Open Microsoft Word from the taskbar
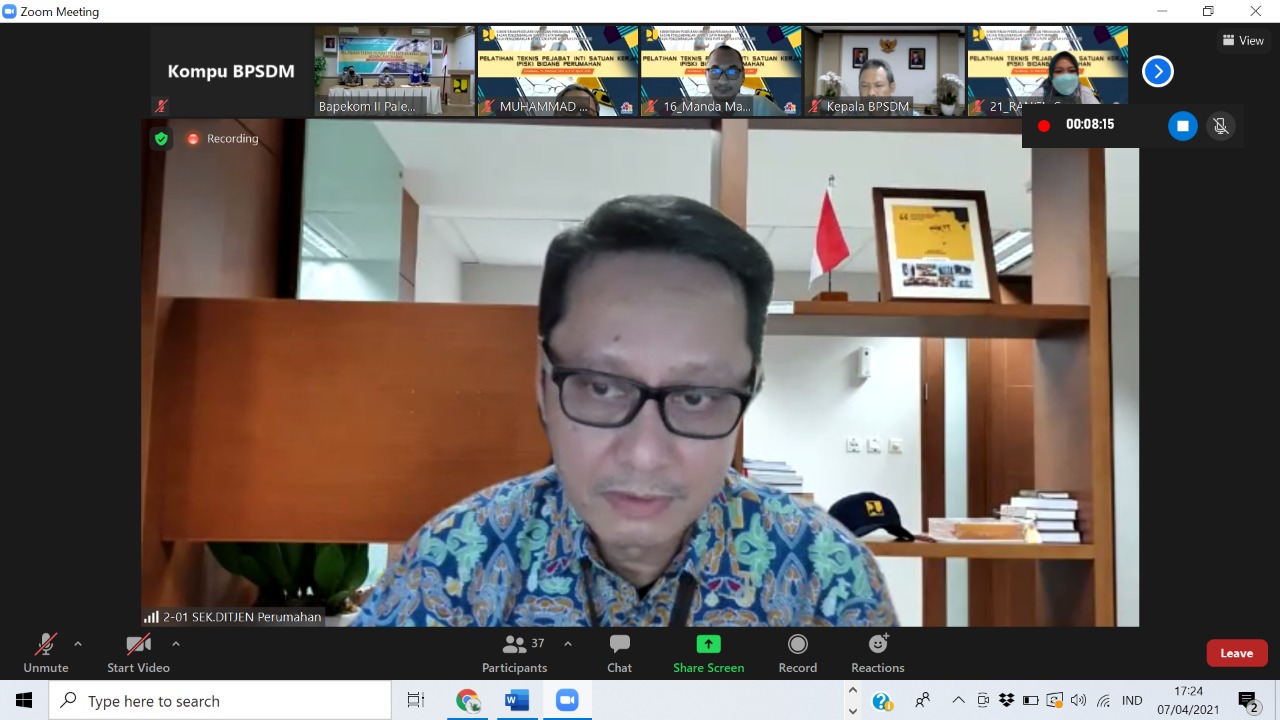Screen dimensions: 1280x720 click(x=516, y=700)
